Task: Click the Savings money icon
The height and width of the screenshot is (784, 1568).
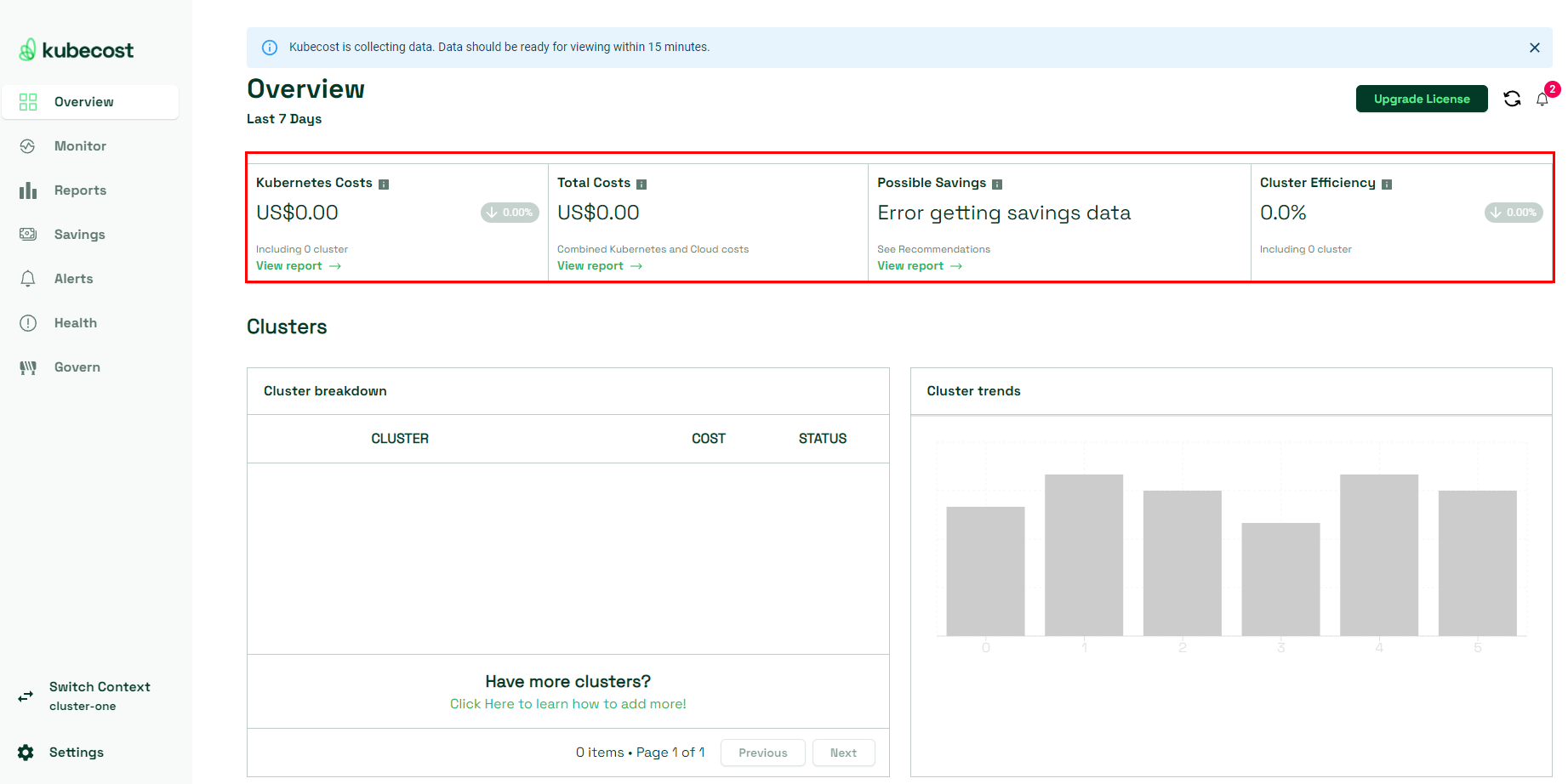Action: coord(28,235)
